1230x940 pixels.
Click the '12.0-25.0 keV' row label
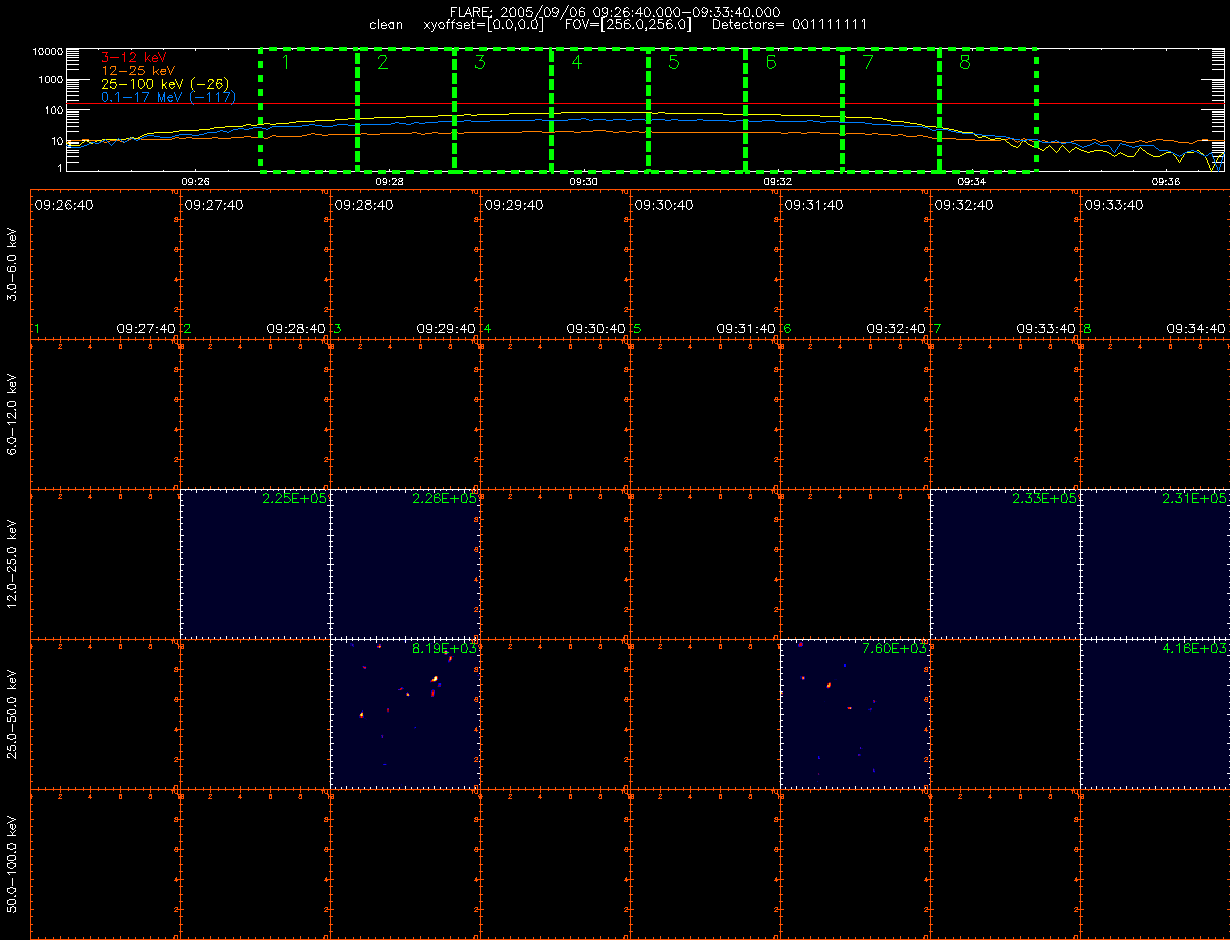click(12, 564)
